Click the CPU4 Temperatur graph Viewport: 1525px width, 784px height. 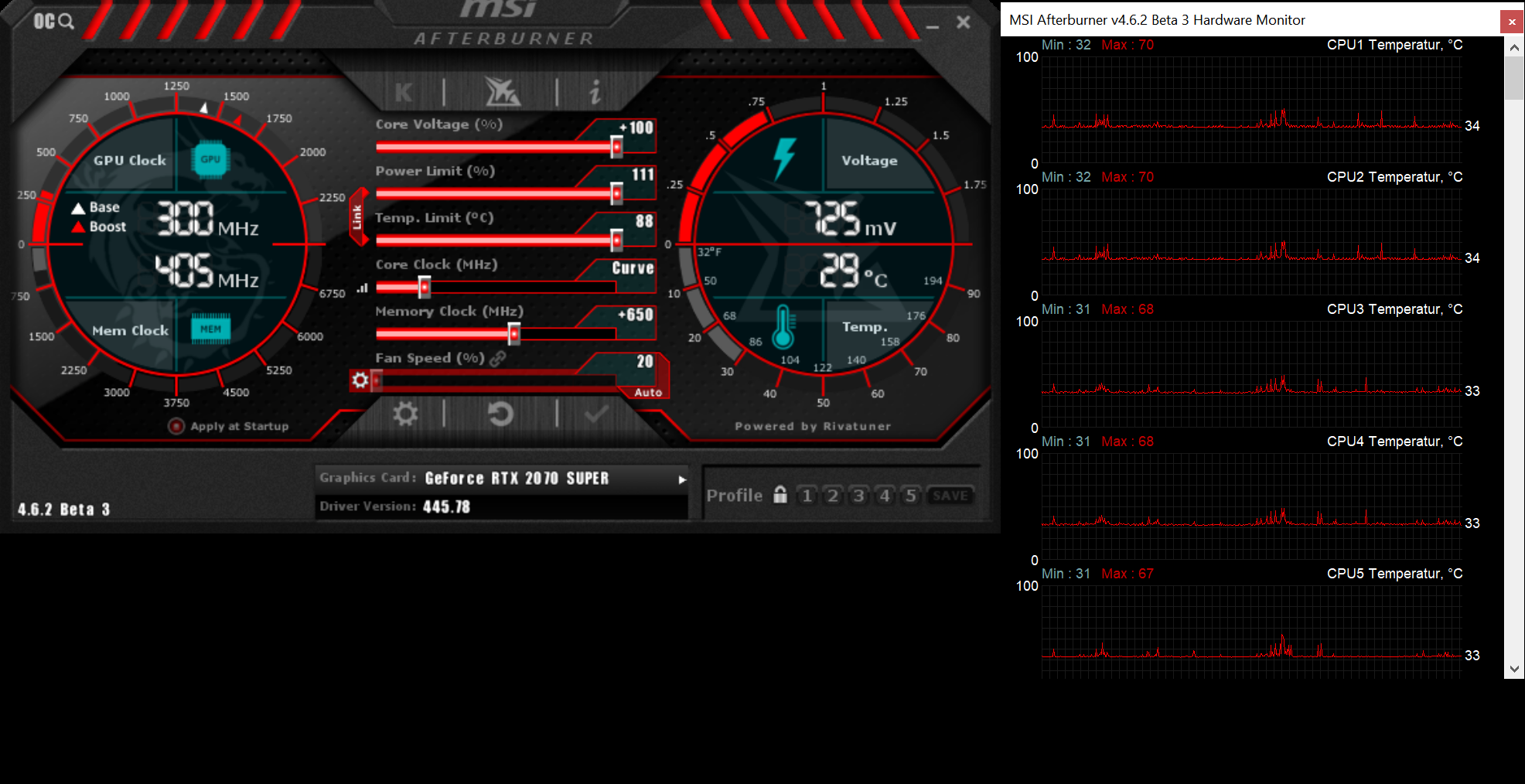pos(1251,506)
